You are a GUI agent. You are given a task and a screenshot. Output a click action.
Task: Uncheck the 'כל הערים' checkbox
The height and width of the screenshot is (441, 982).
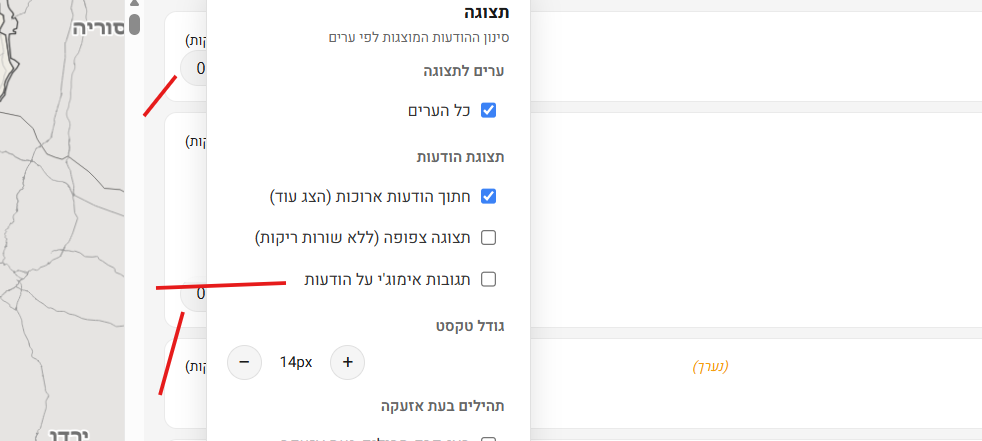tap(489, 110)
